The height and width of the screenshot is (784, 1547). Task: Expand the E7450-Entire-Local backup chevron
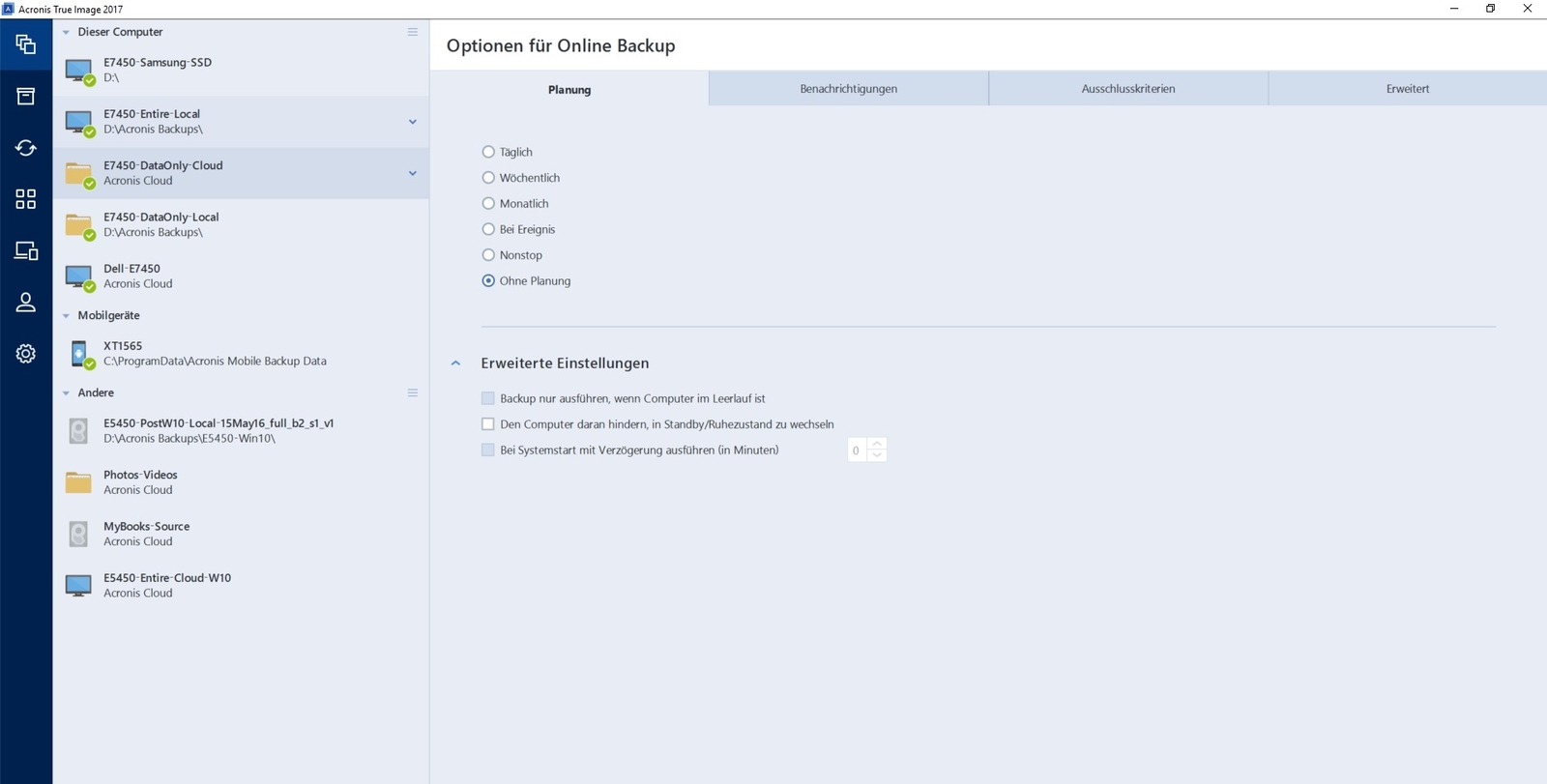click(413, 122)
